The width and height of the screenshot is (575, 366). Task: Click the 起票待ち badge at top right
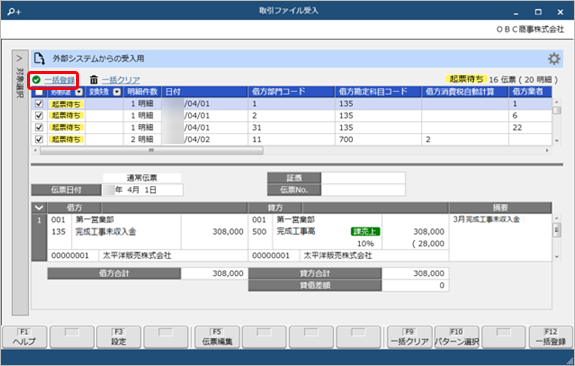pos(466,79)
